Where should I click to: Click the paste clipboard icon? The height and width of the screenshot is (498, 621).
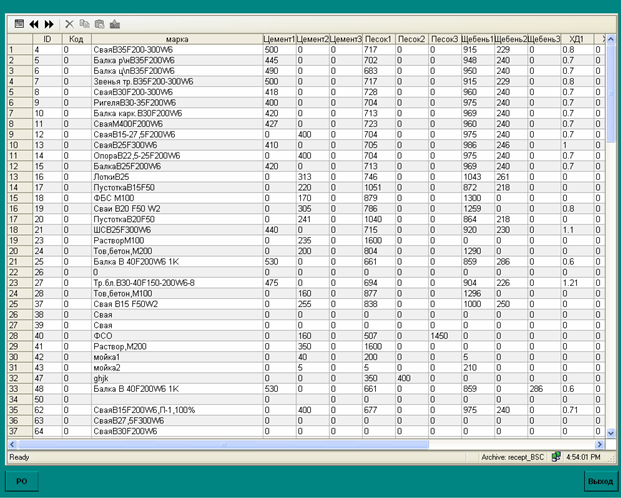pos(98,22)
